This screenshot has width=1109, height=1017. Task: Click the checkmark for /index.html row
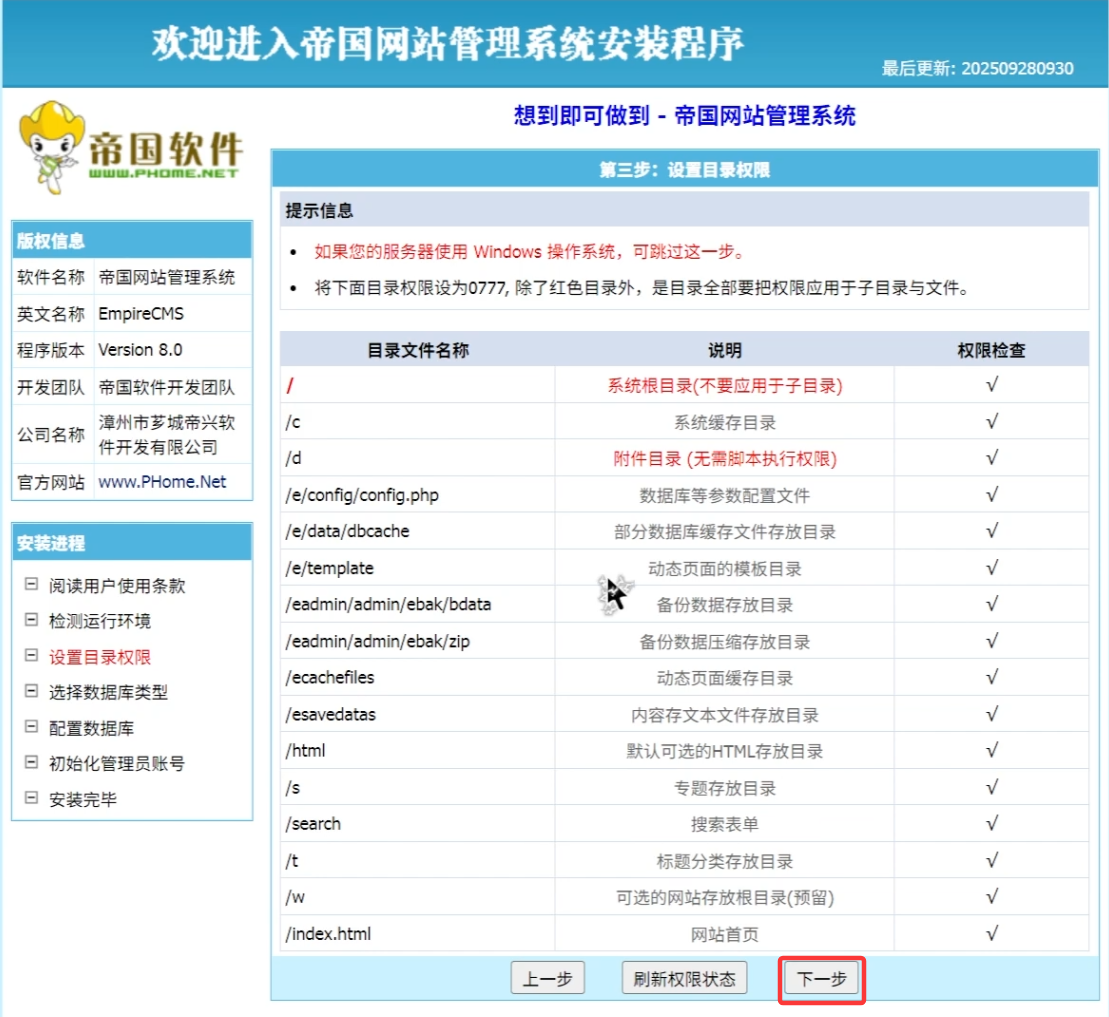point(991,934)
